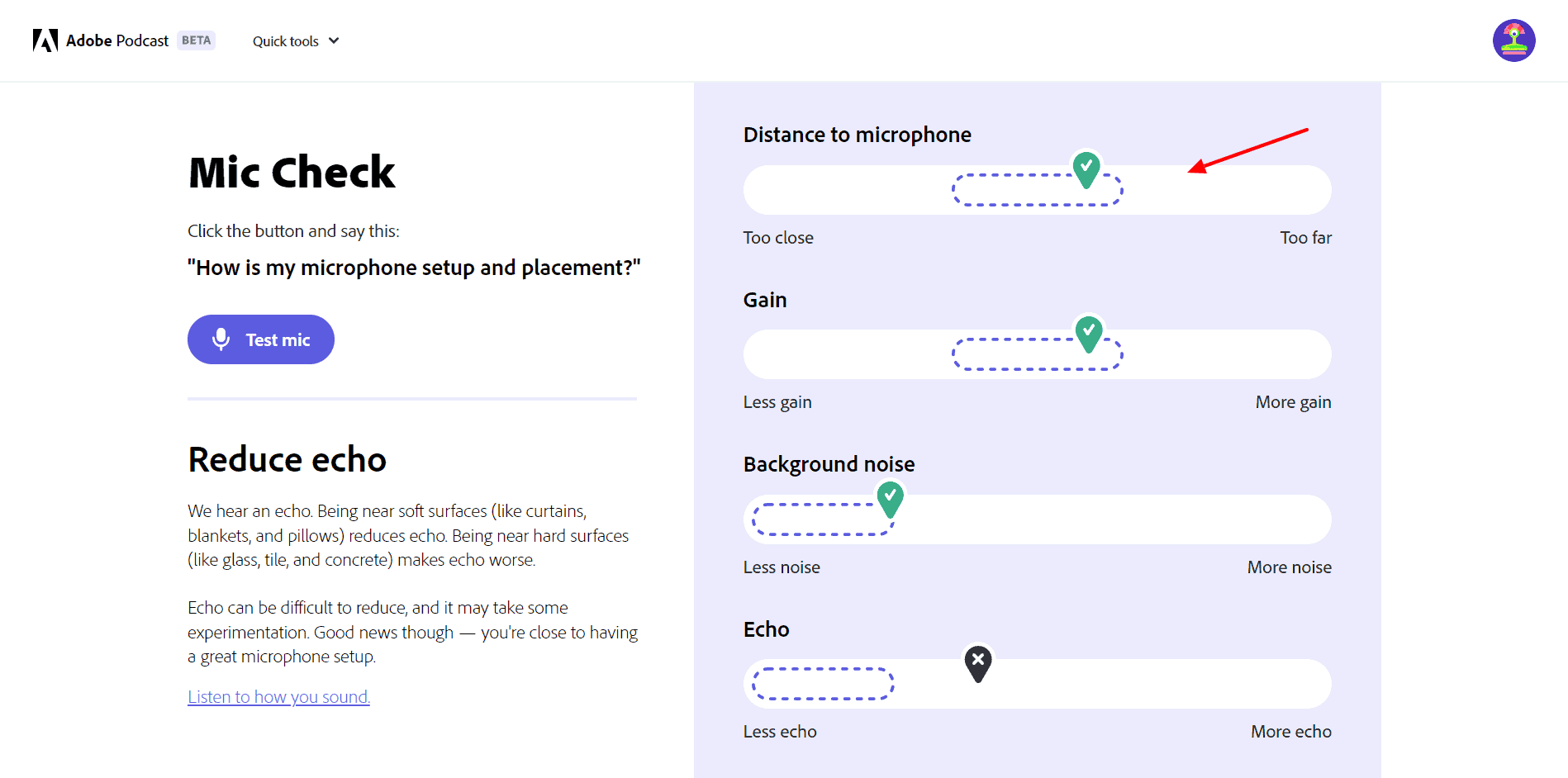Viewport: 1568px width, 778px height.
Task: Click the Echo meter dashed target zone
Action: tap(823, 684)
